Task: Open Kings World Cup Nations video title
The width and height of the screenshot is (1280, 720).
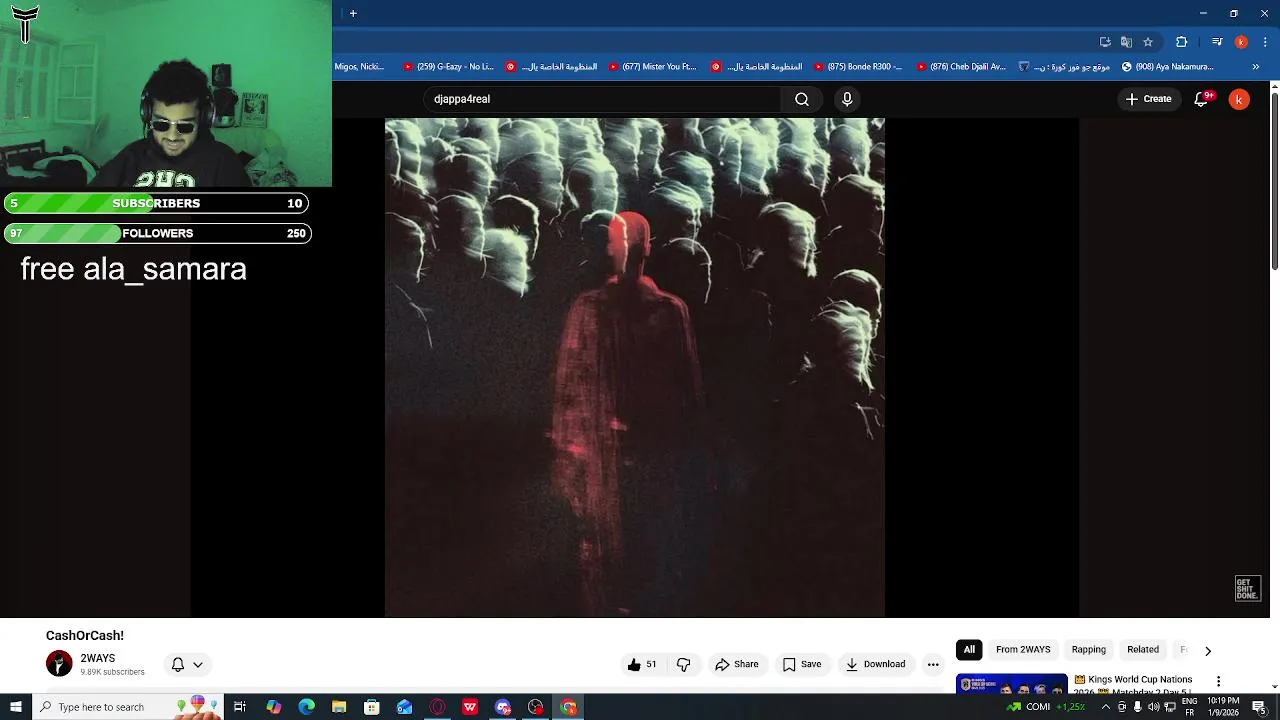Action: 1133,684
